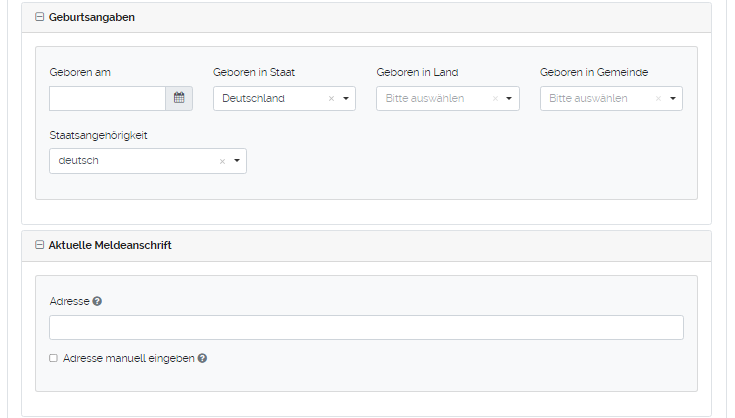This screenshot has width=735, height=418.
Task: Click the Aktuelle Meldeanschrift panel heading
Action: coord(110,246)
